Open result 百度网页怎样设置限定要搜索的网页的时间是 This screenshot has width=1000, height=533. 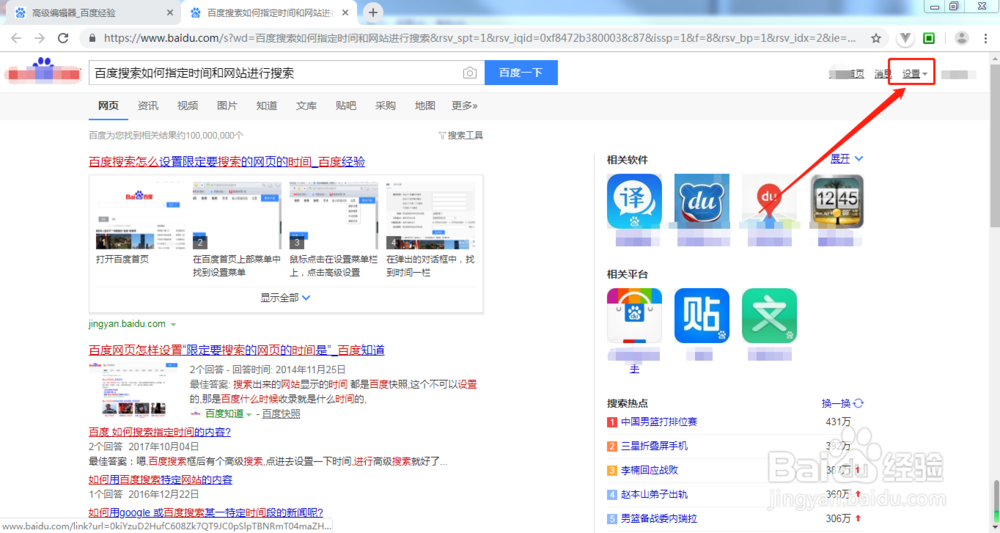(237, 350)
